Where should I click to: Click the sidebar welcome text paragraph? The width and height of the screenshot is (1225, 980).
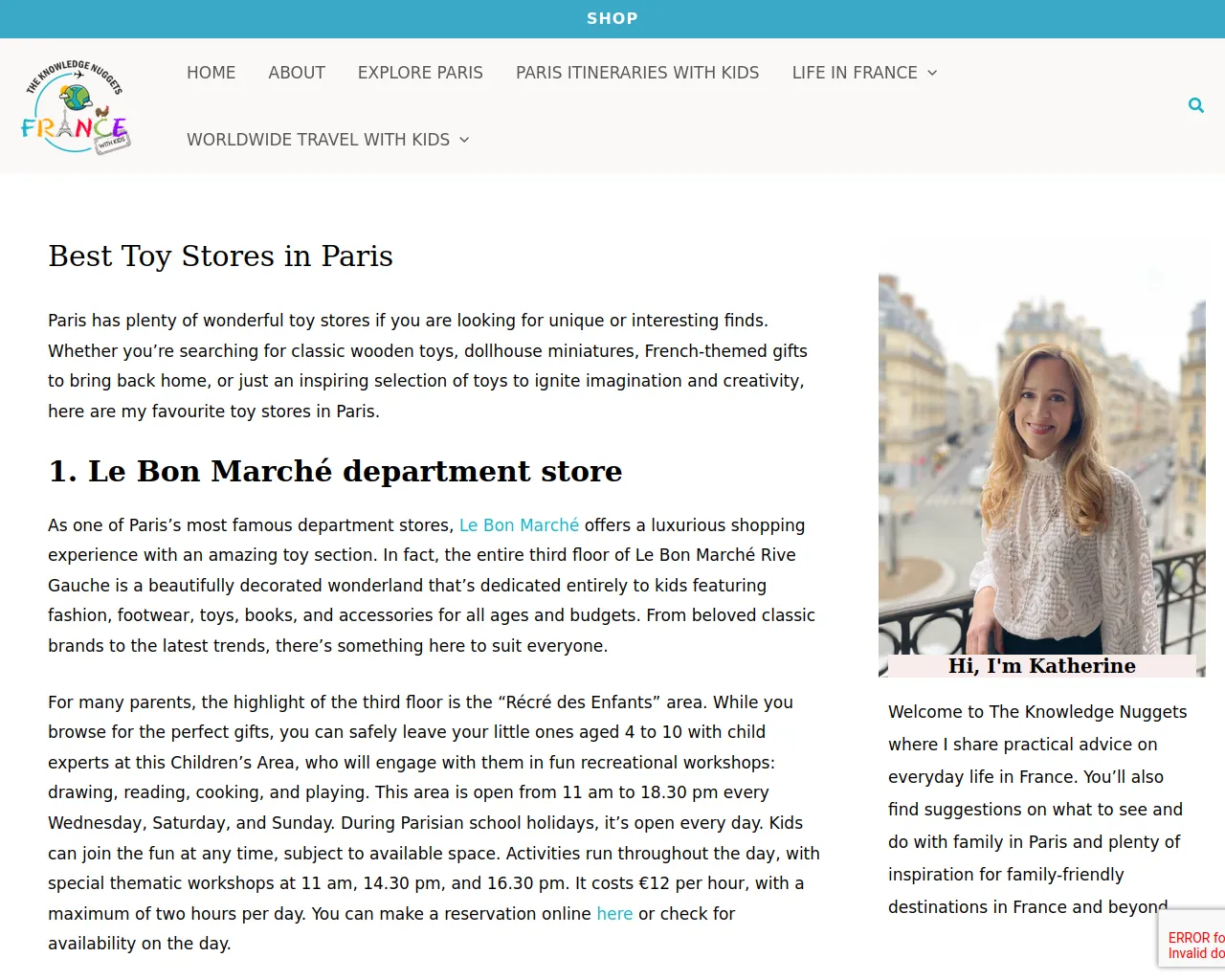click(x=1037, y=809)
